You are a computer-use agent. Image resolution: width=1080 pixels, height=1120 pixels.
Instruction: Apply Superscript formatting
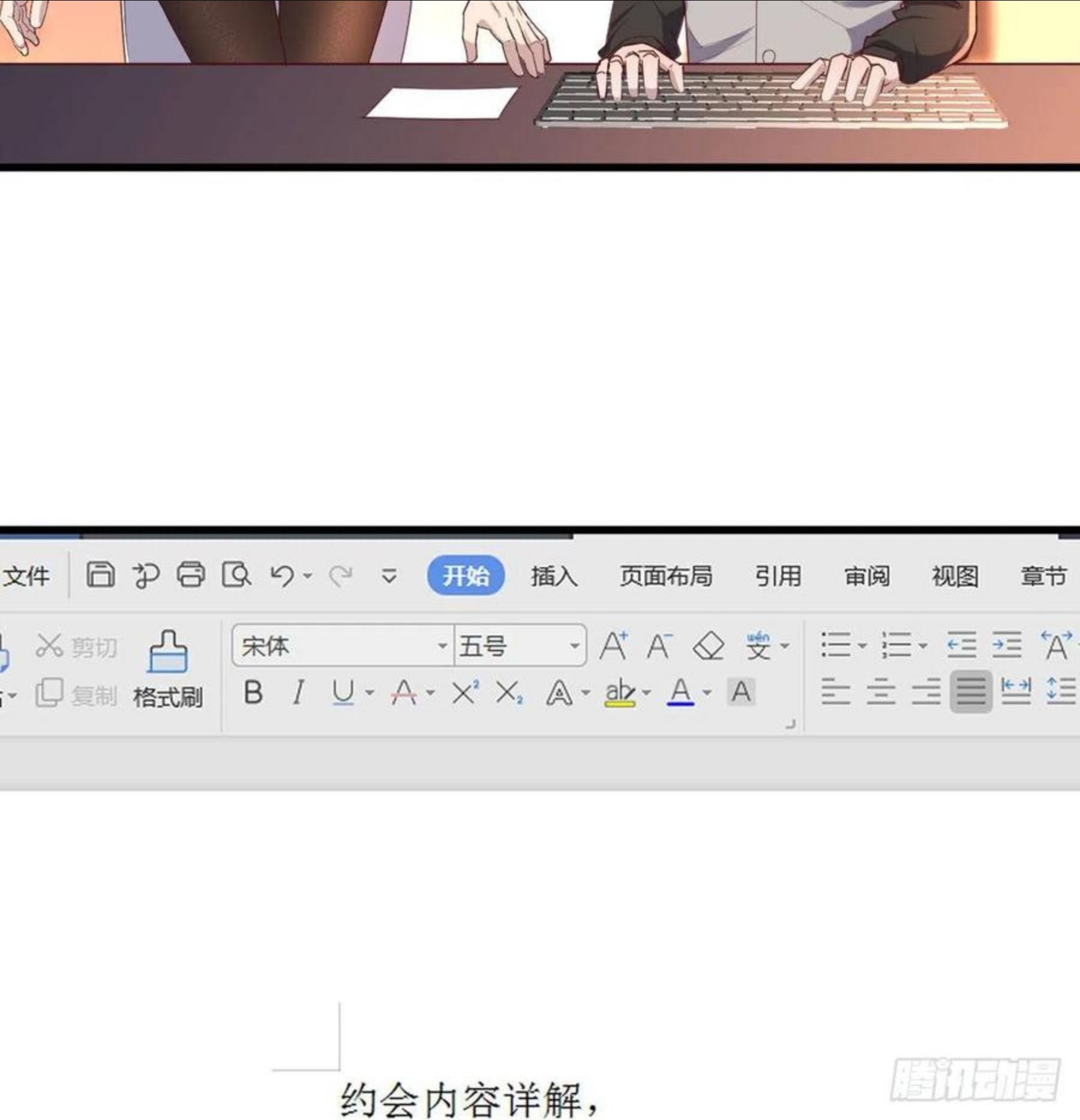465,693
